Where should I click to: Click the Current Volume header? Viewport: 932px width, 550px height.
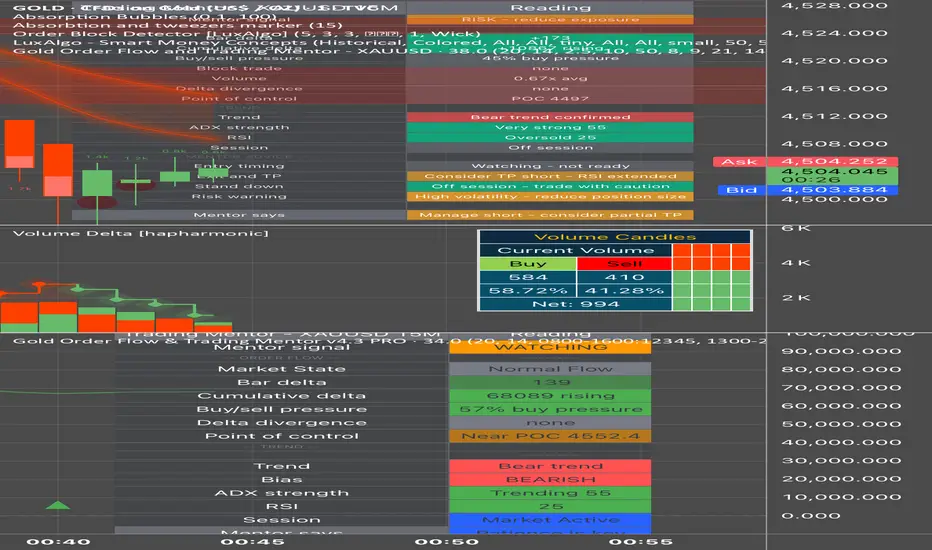click(x=575, y=250)
